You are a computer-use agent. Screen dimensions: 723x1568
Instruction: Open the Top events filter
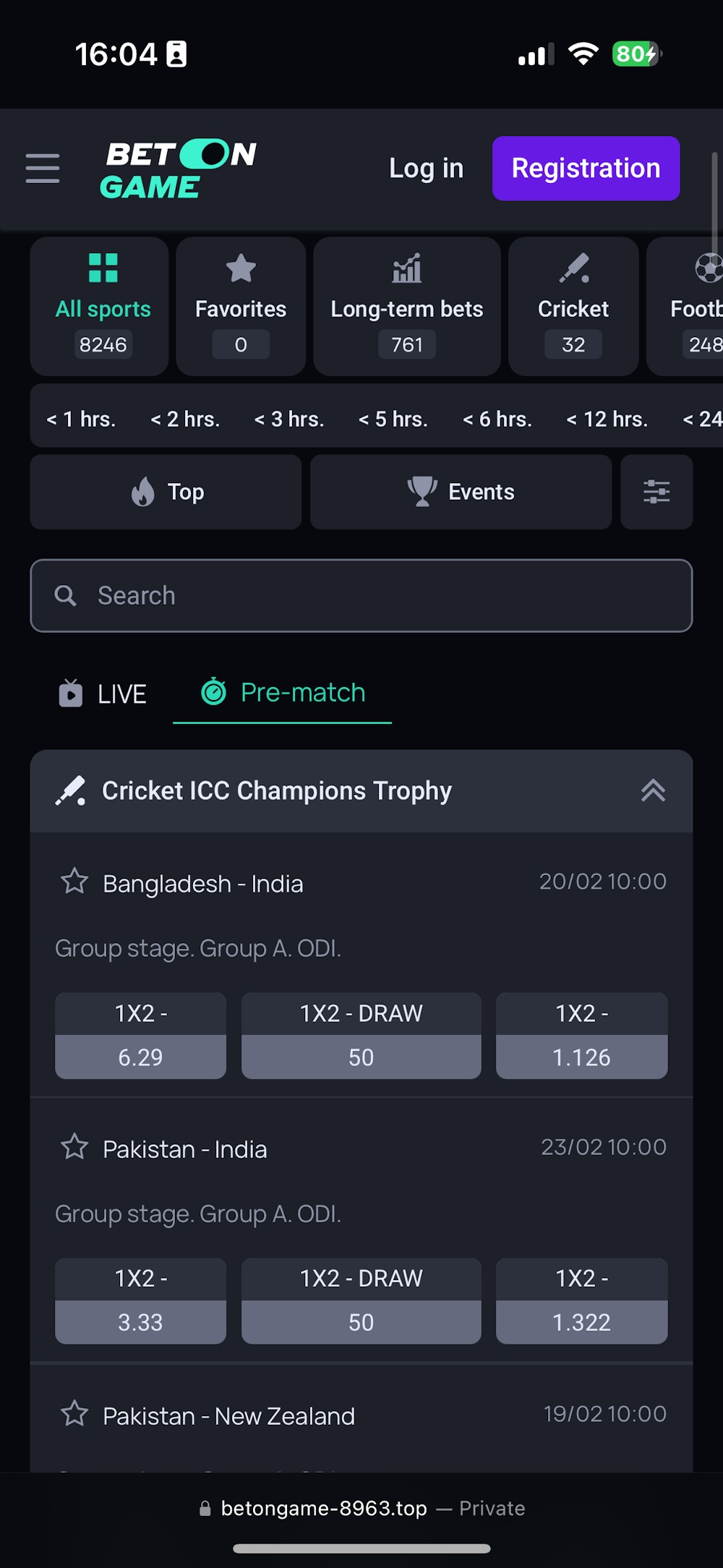click(x=166, y=492)
